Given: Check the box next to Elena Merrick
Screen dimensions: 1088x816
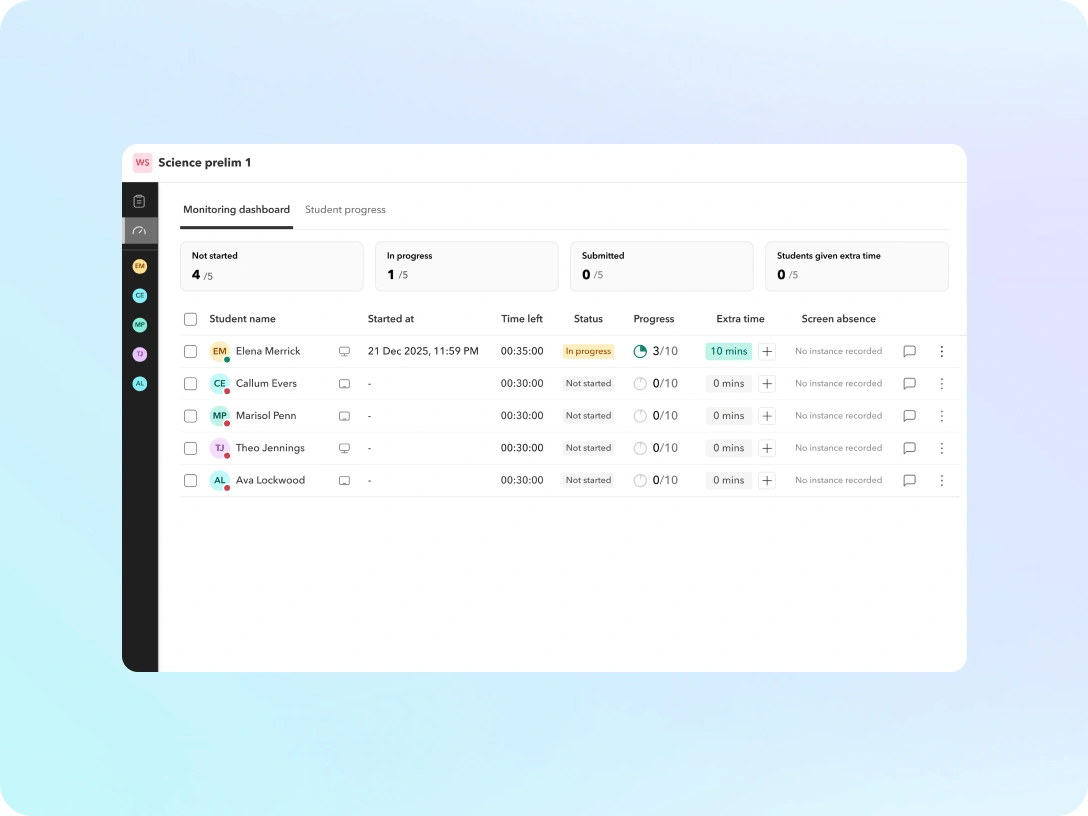Looking at the screenshot, I should point(190,352).
